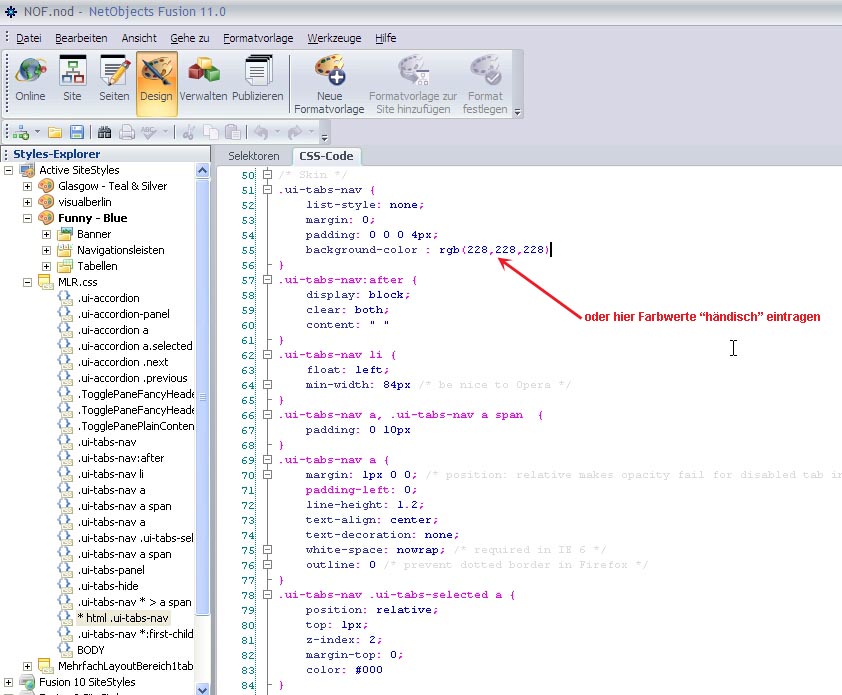This screenshot has height=695, width=842.
Task: Open the Publizieren view
Action: click(258, 82)
